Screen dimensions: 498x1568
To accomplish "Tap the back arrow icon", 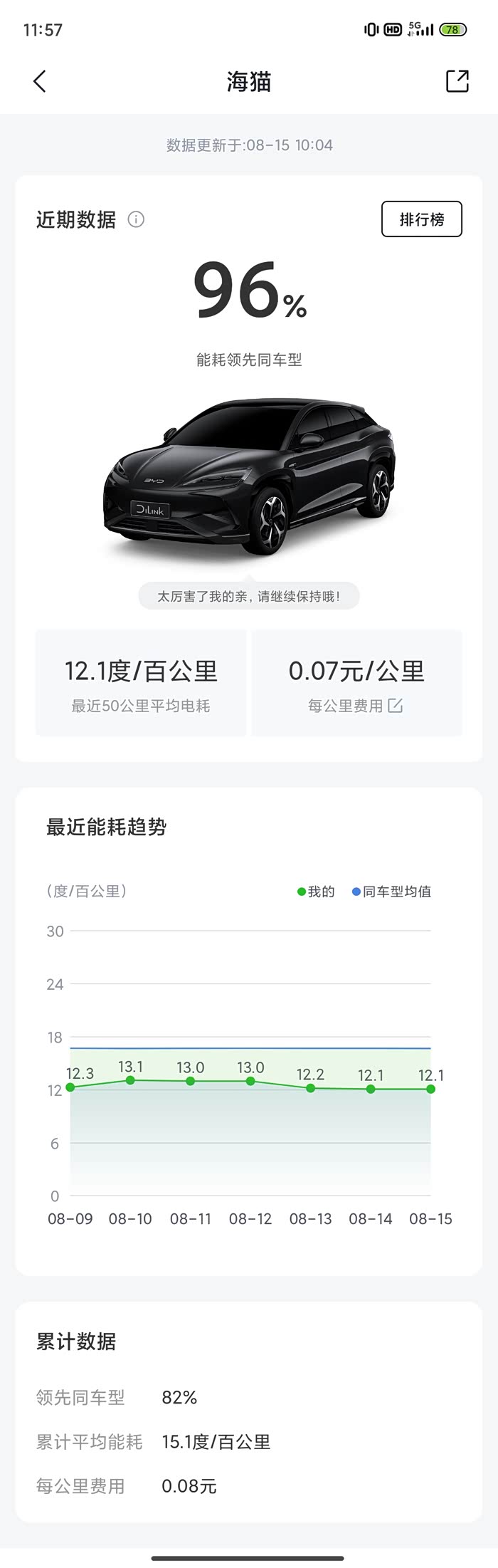I will [40, 81].
